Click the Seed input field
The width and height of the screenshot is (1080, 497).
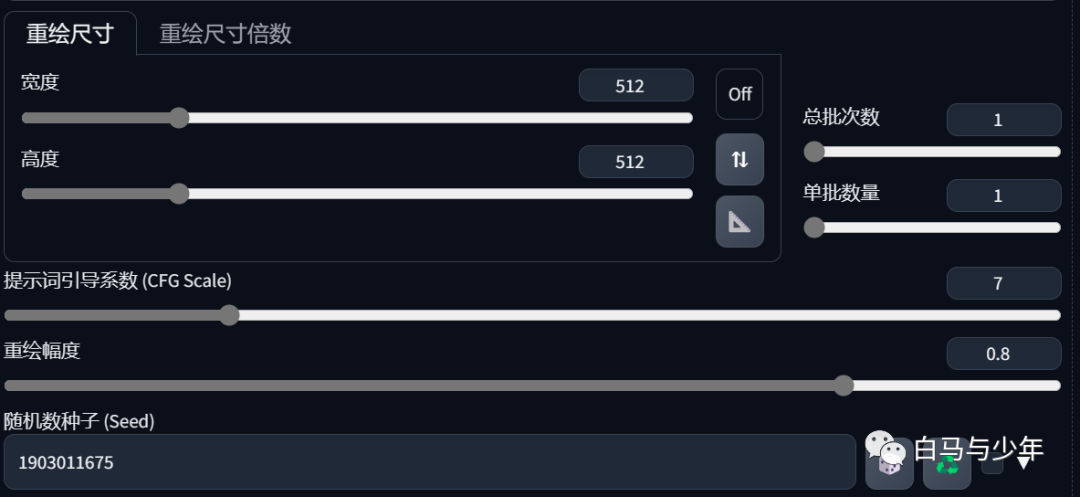[430, 462]
